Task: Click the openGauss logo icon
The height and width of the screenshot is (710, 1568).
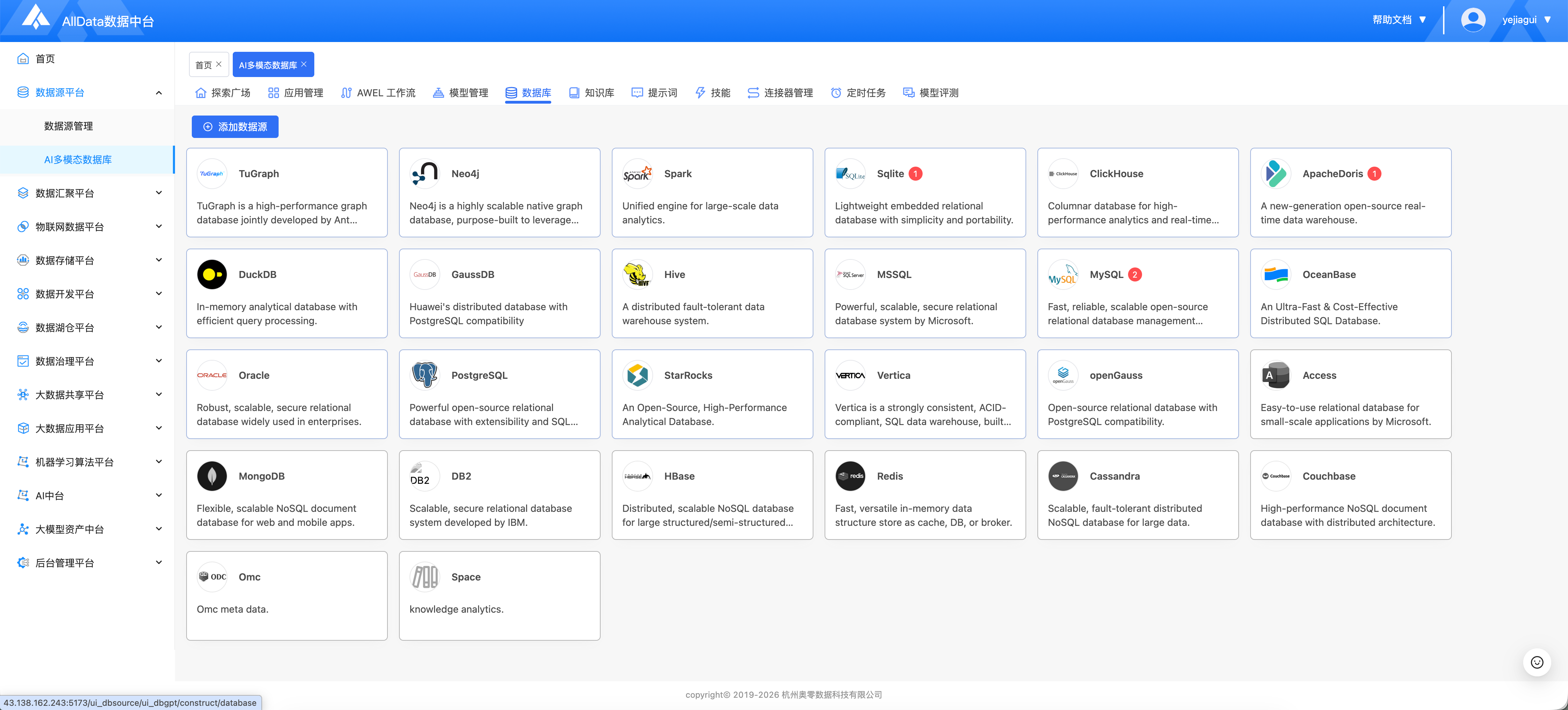Action: click(x=1063, y=375)
